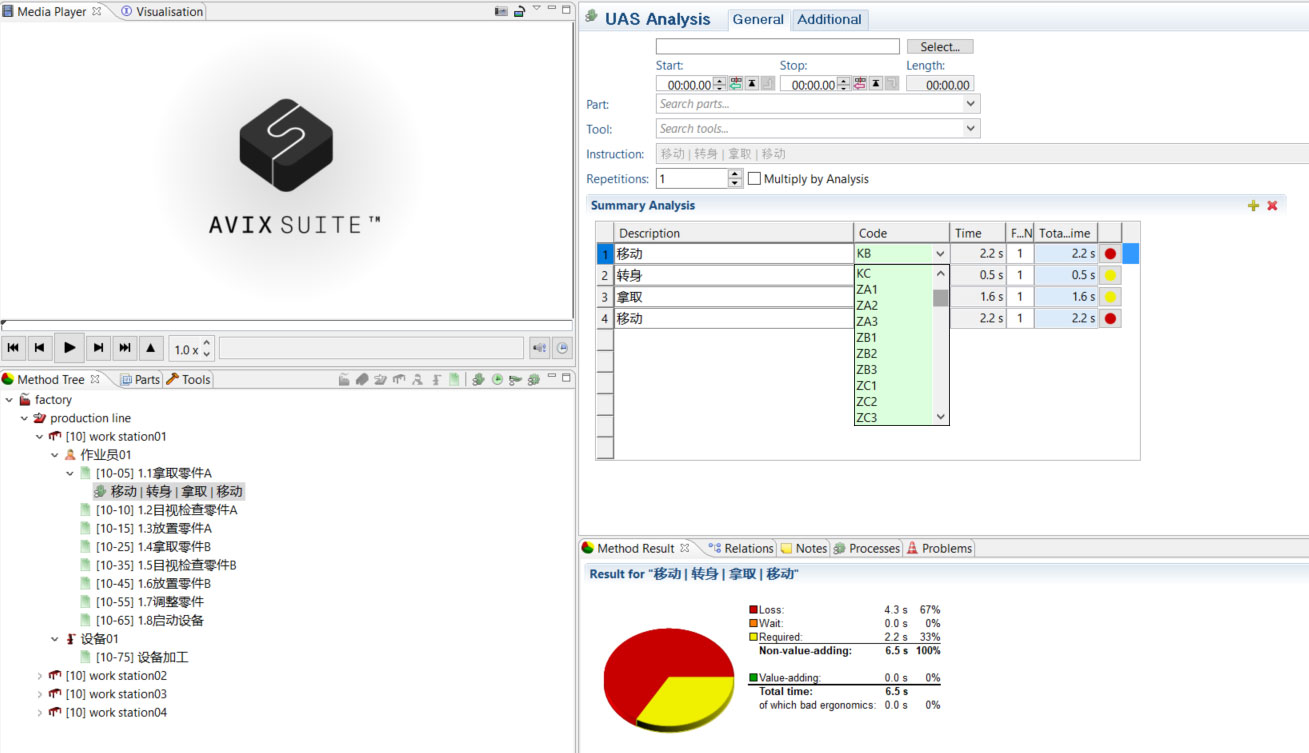This screenshot has height=753, width=1309.
Task: Switch to the Additional tab
Action: 829,19
